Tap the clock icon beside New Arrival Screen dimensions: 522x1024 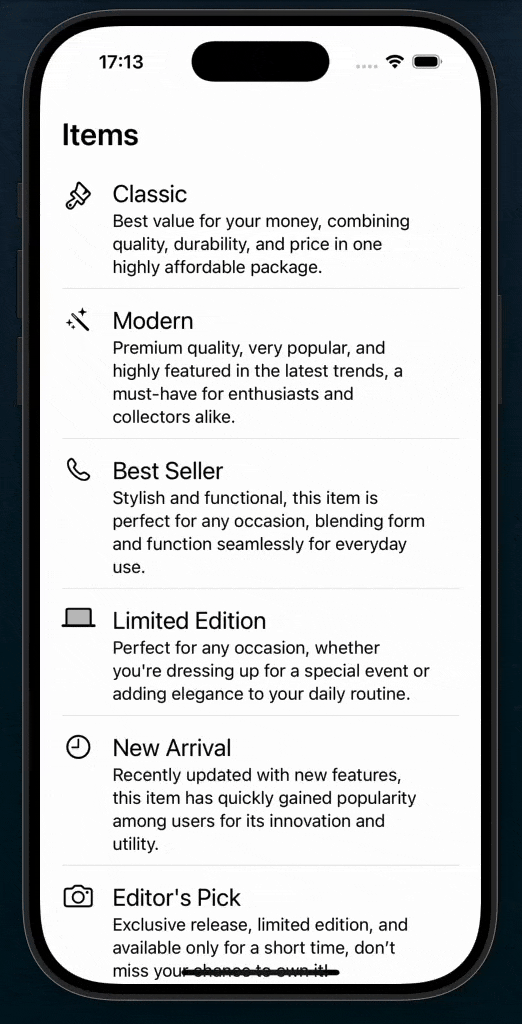pos(78,747)
